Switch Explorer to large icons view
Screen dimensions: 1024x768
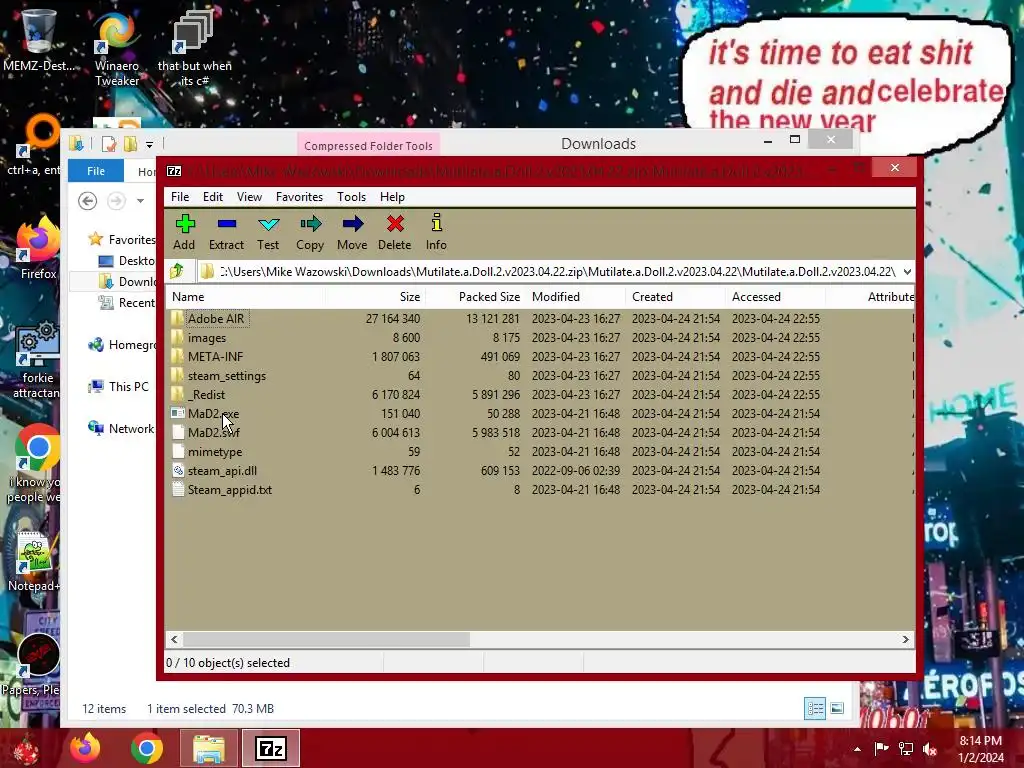pos(837,709)
